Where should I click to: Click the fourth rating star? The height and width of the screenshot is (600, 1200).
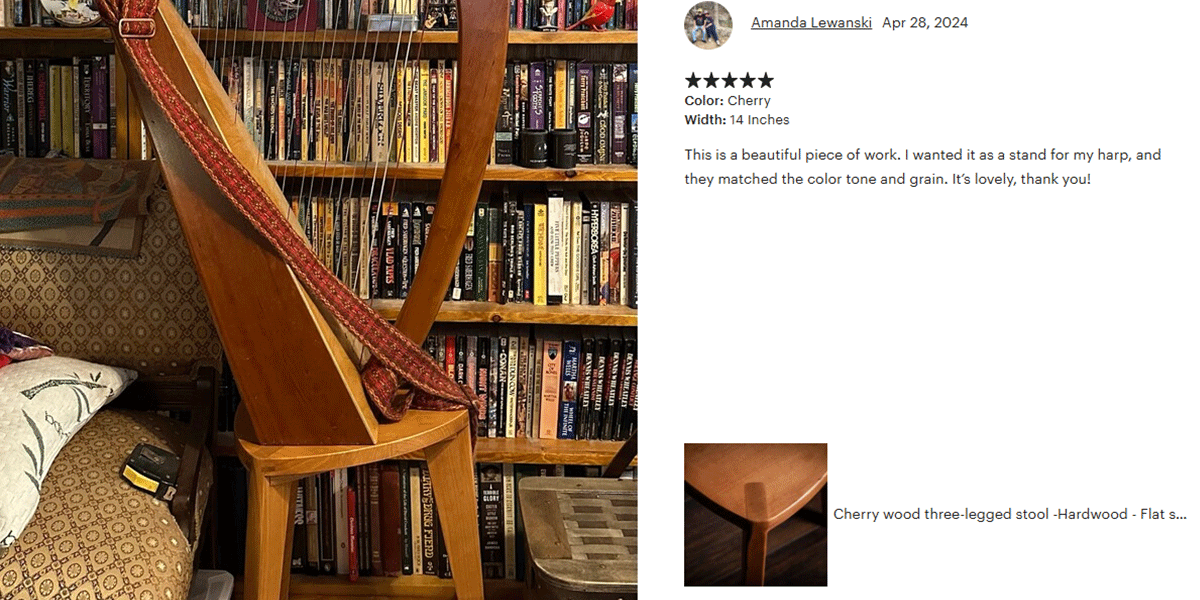click(747, 81)
